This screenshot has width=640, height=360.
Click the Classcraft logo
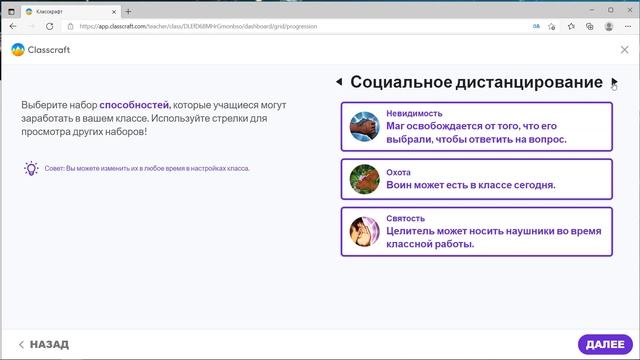click(x=41, y=50)
